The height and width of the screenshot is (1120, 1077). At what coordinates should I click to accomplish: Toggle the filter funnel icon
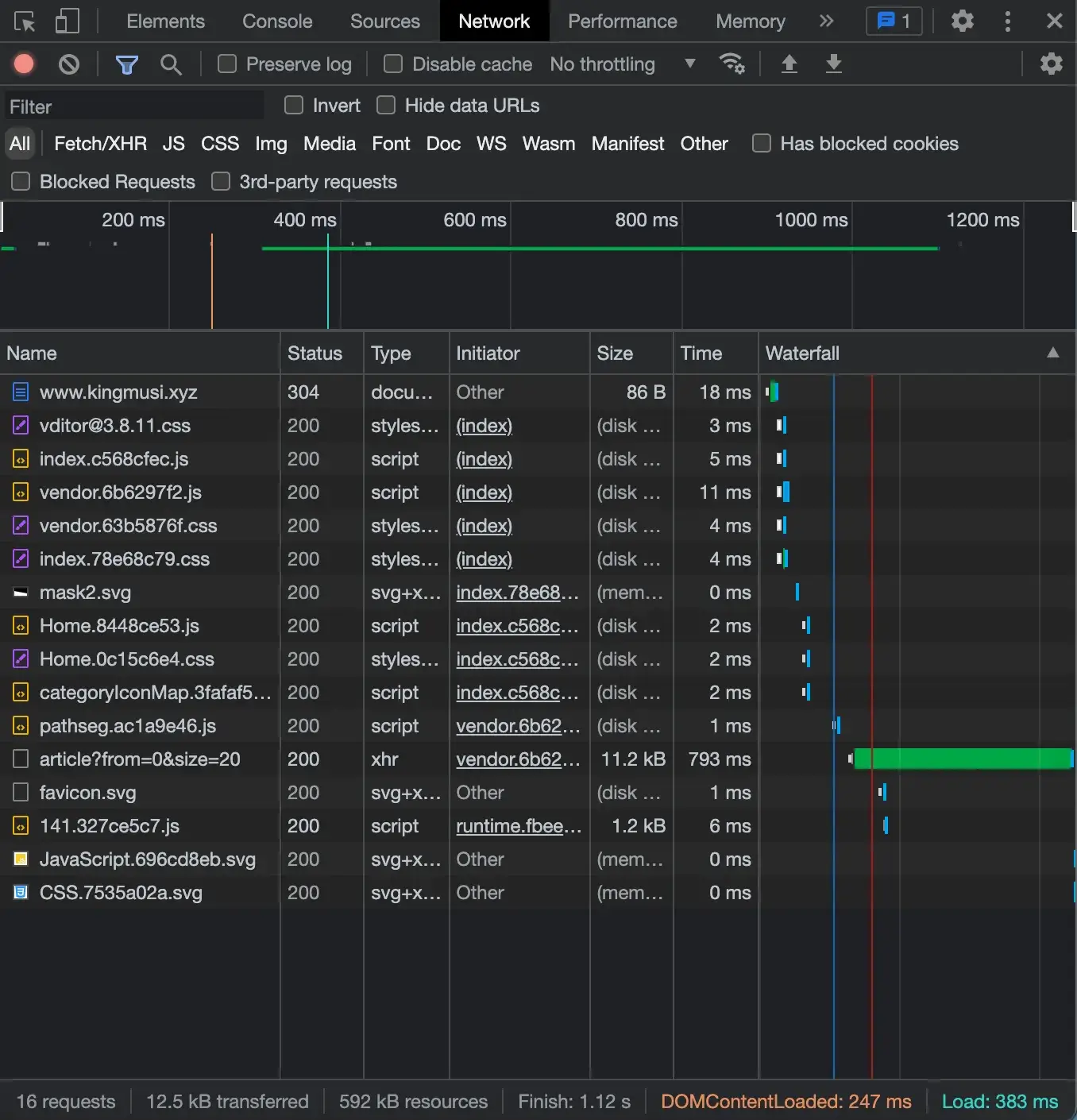tap(126, 64)
